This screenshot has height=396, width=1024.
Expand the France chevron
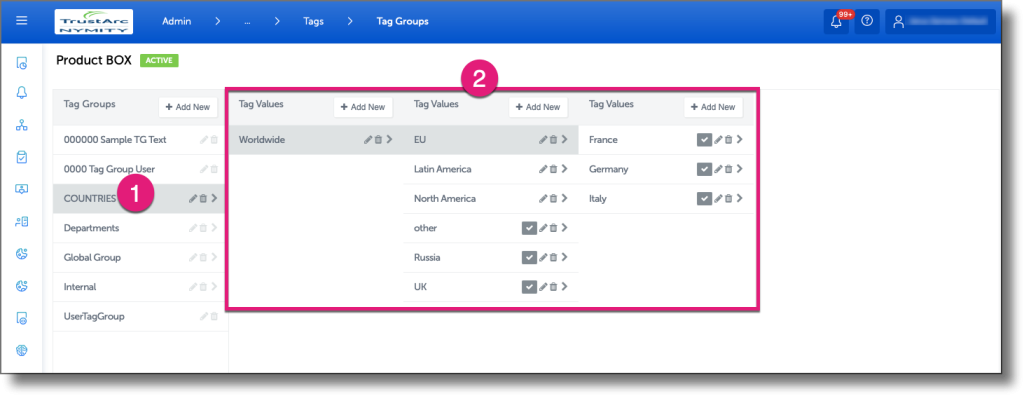[x=740, y=139]
